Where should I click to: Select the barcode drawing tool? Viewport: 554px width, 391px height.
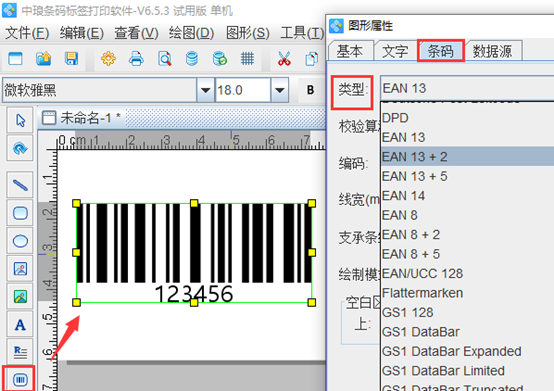point(20,379)
